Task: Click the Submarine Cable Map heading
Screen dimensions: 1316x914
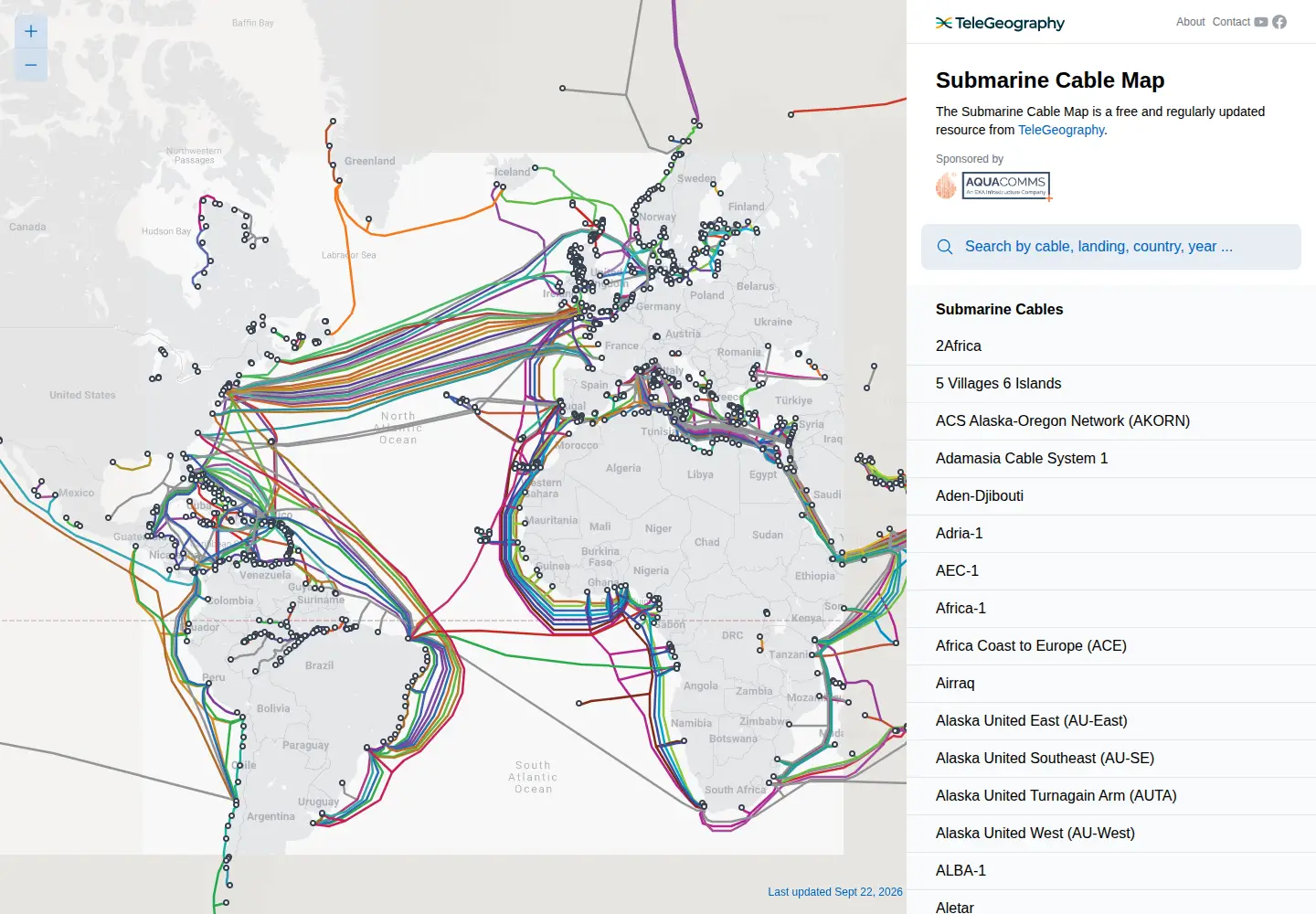Action: [x=1050, y=80]
